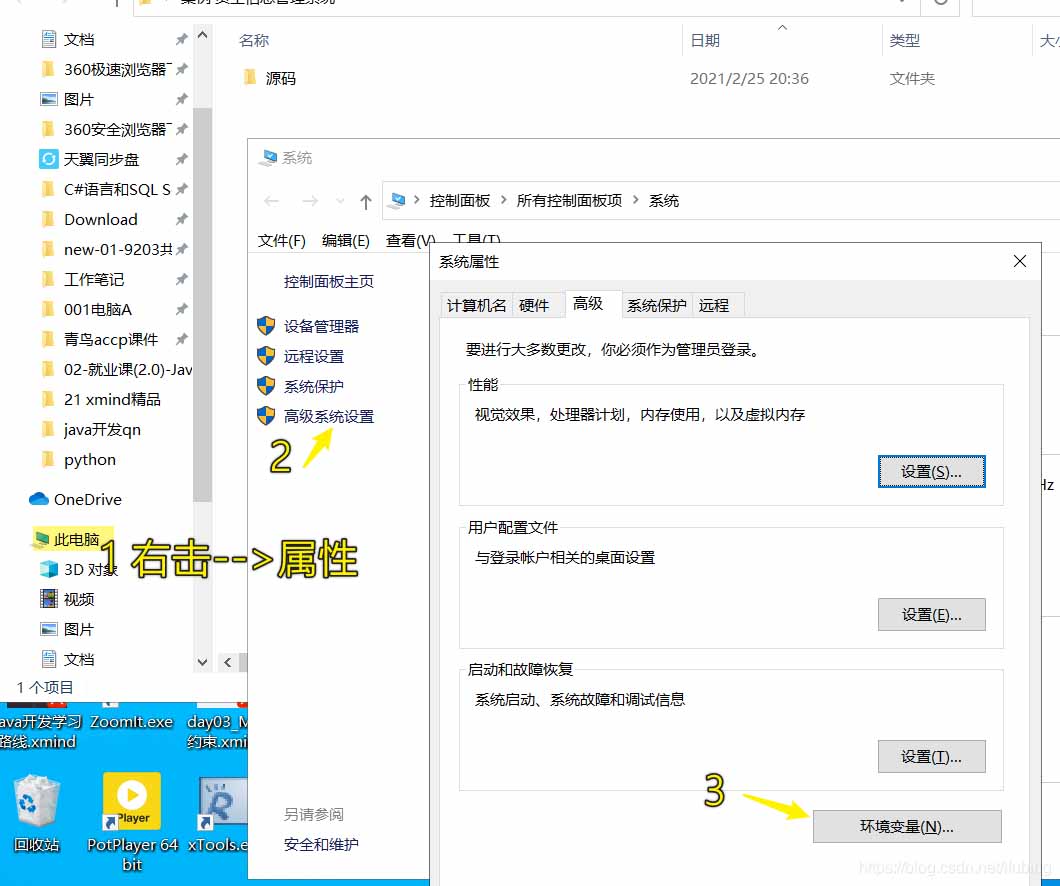Select OneDrive in the navigation pane

(76, 499)
